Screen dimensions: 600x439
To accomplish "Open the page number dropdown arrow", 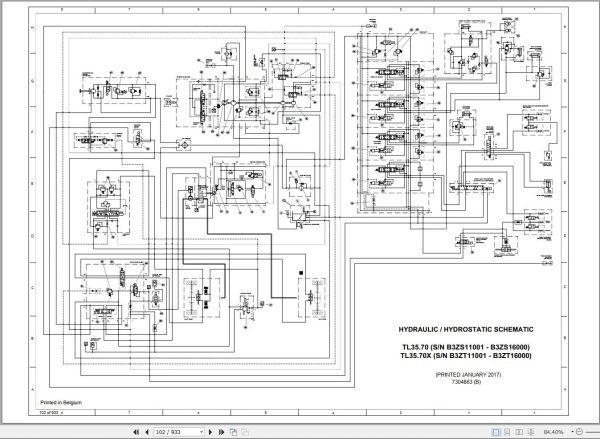I will click(x=201, y=432).
